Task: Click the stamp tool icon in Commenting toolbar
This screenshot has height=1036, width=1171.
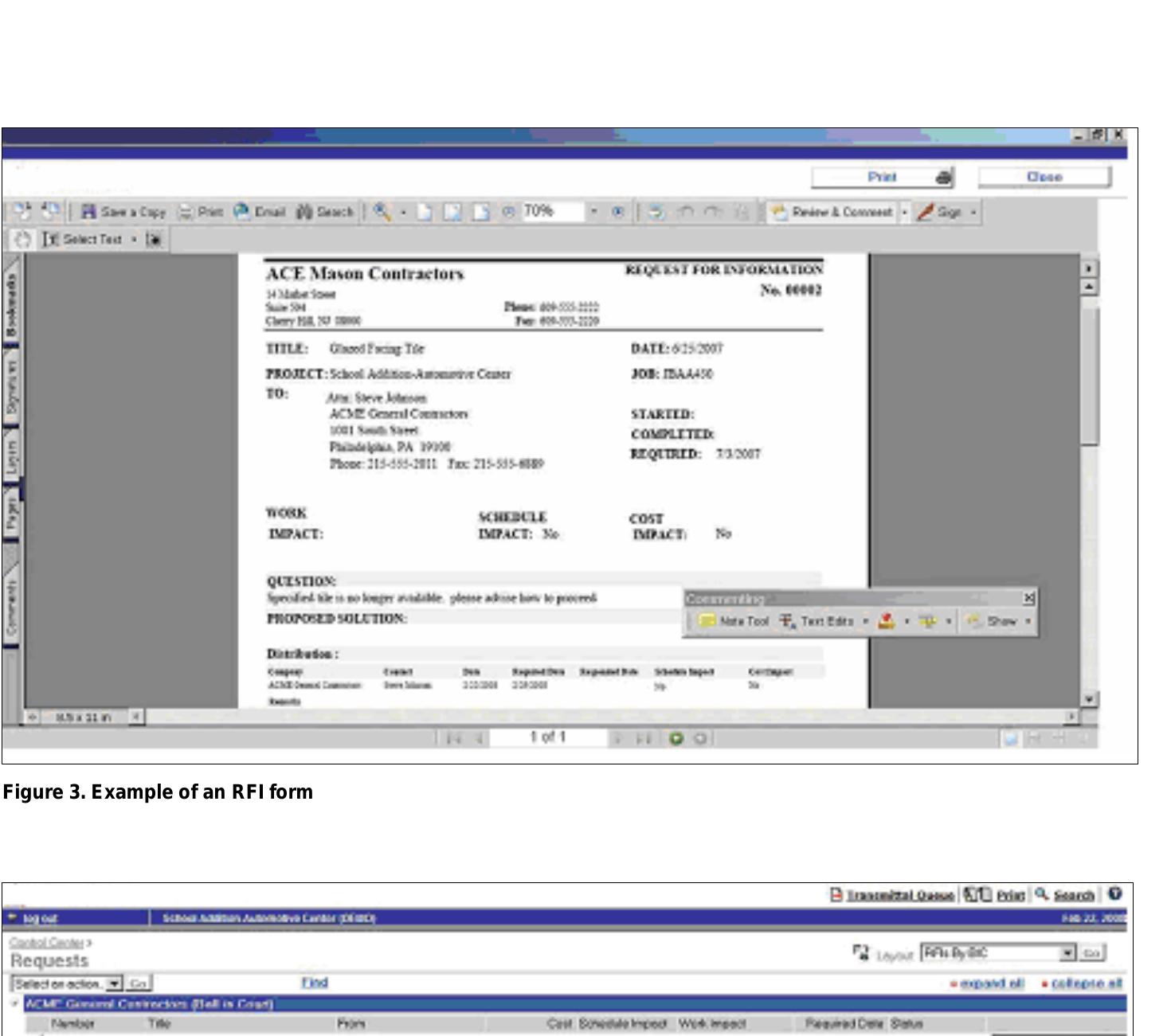Action: (887, 621)
